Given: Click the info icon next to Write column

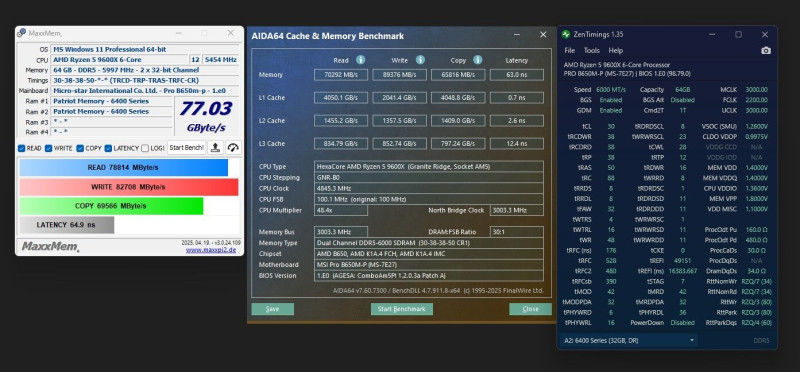Looking at the screenshot, I should [x=420, y=60].
